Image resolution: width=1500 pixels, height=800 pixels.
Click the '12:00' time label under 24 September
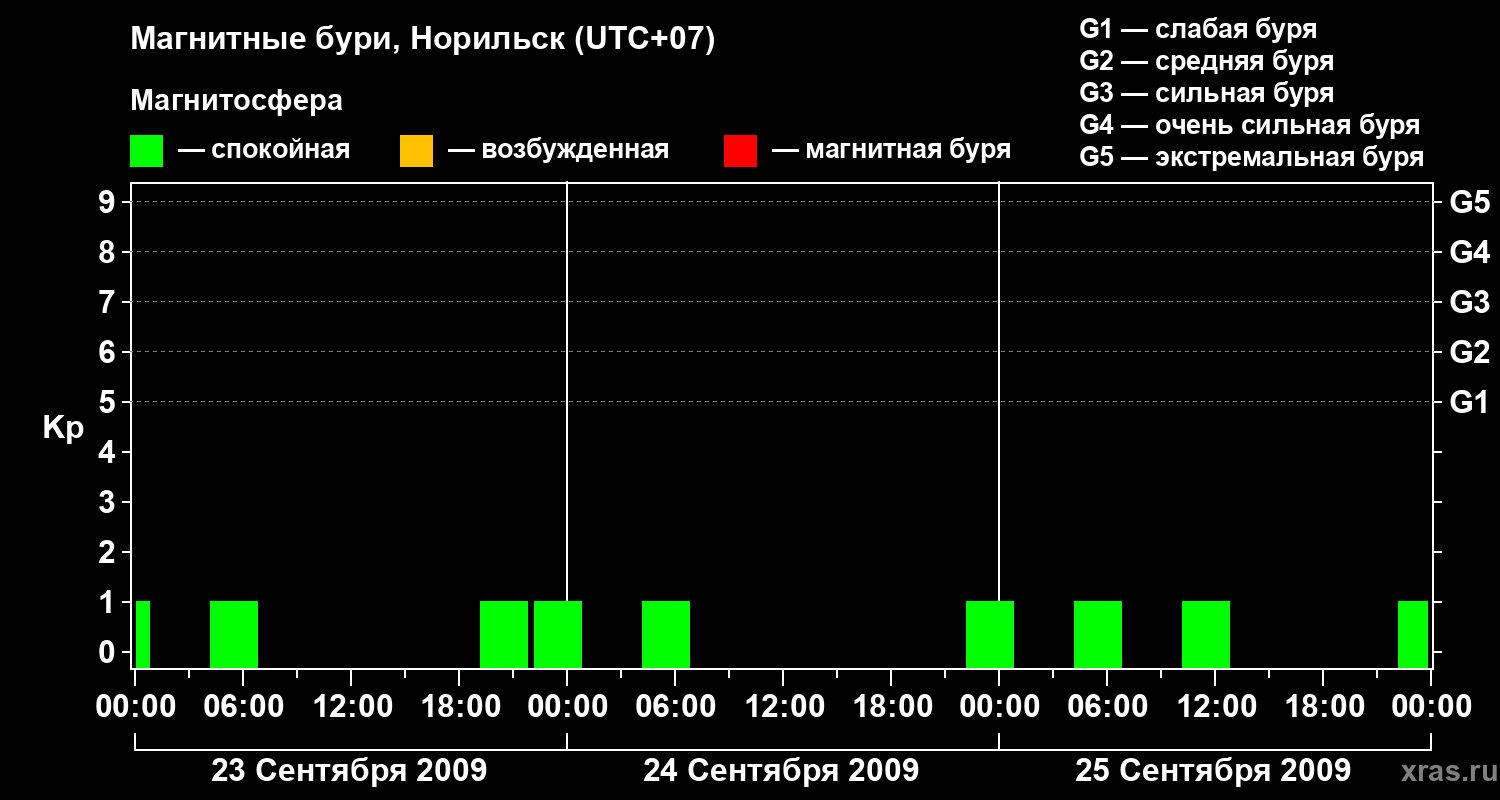(783, 706)
